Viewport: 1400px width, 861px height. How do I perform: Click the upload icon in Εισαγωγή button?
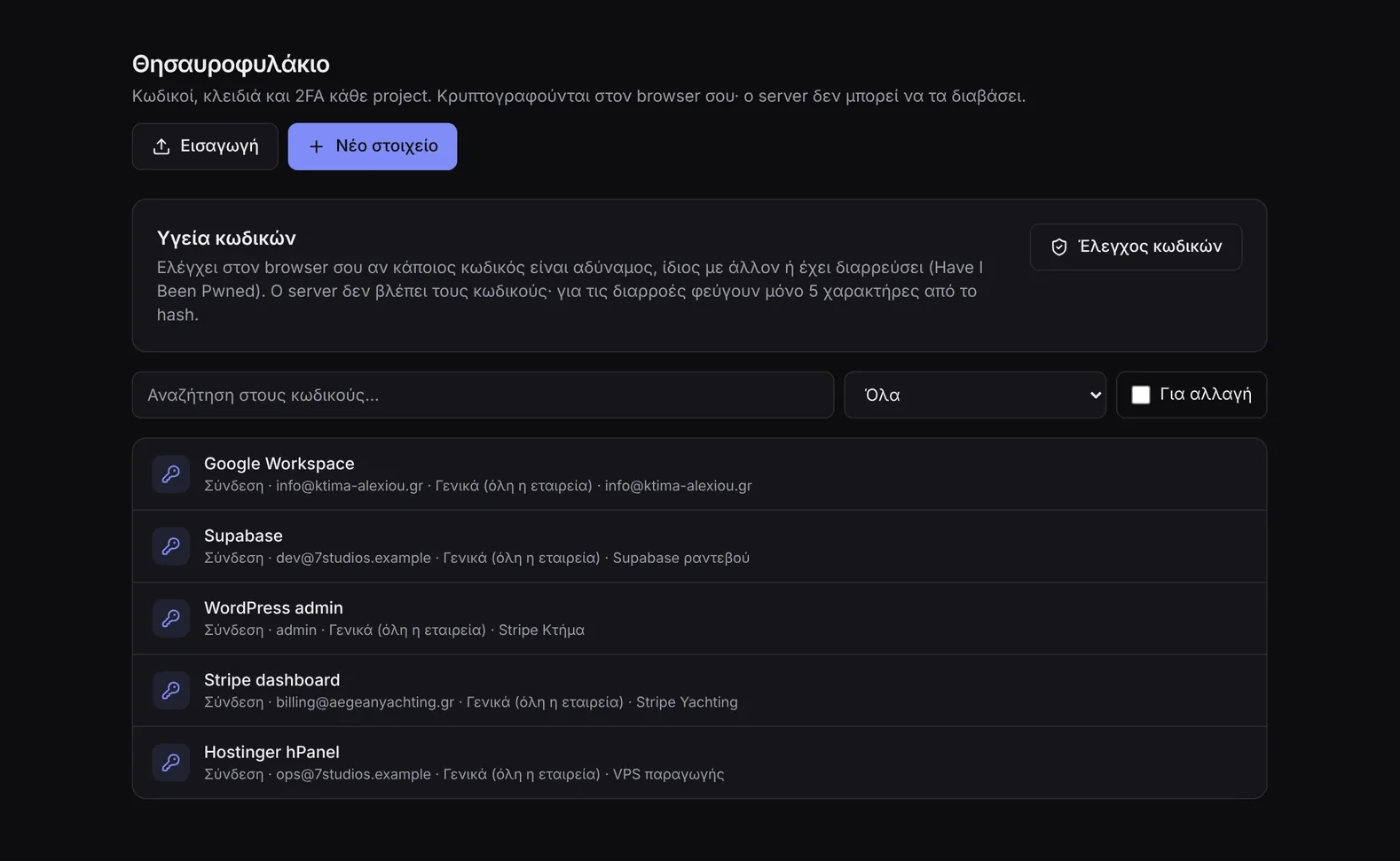pyautogui.click(x=161, y=146)
